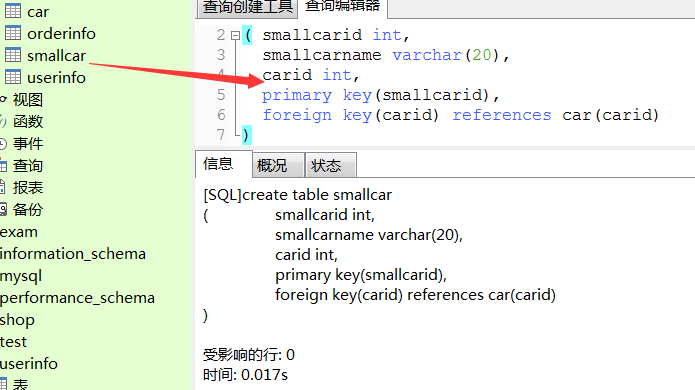Image resolution: width=695 pixels, height=390 pixels.
Task: Select the orderinfo table icon
Action: (12, 33)
